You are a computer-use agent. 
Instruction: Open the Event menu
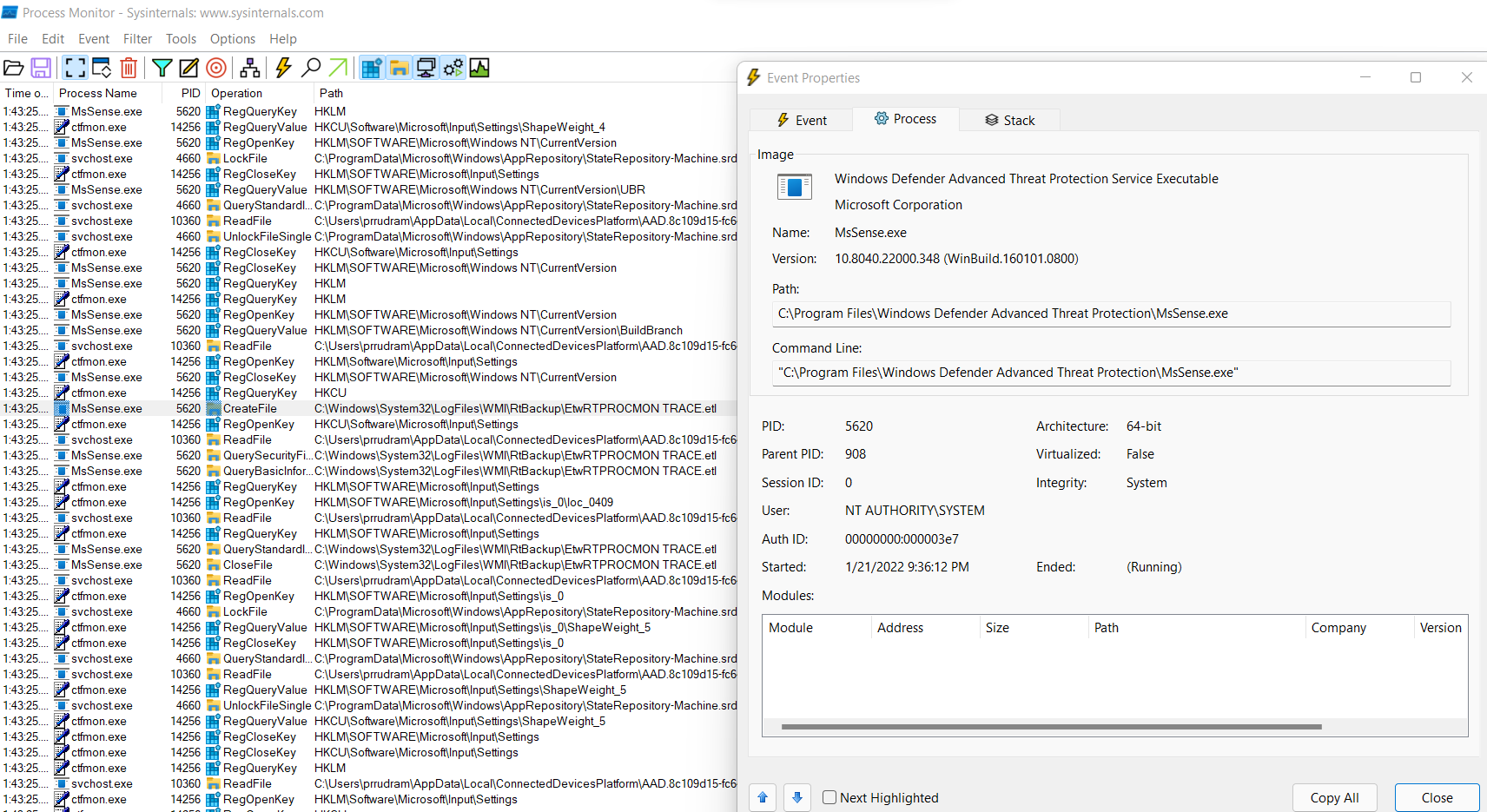tap(94, 39)
